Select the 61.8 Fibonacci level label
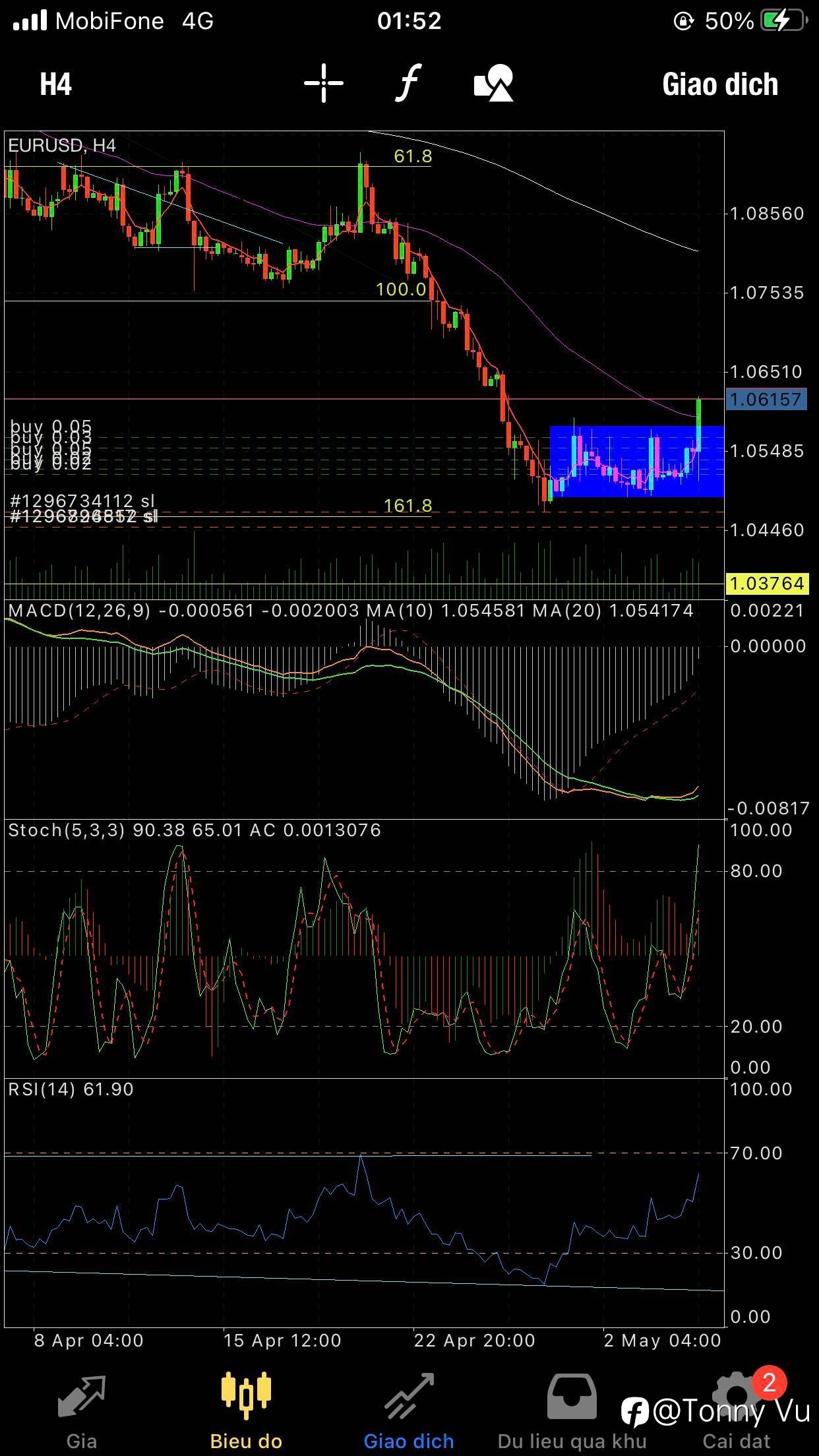819x1456 pixels. tap(413, 156)
